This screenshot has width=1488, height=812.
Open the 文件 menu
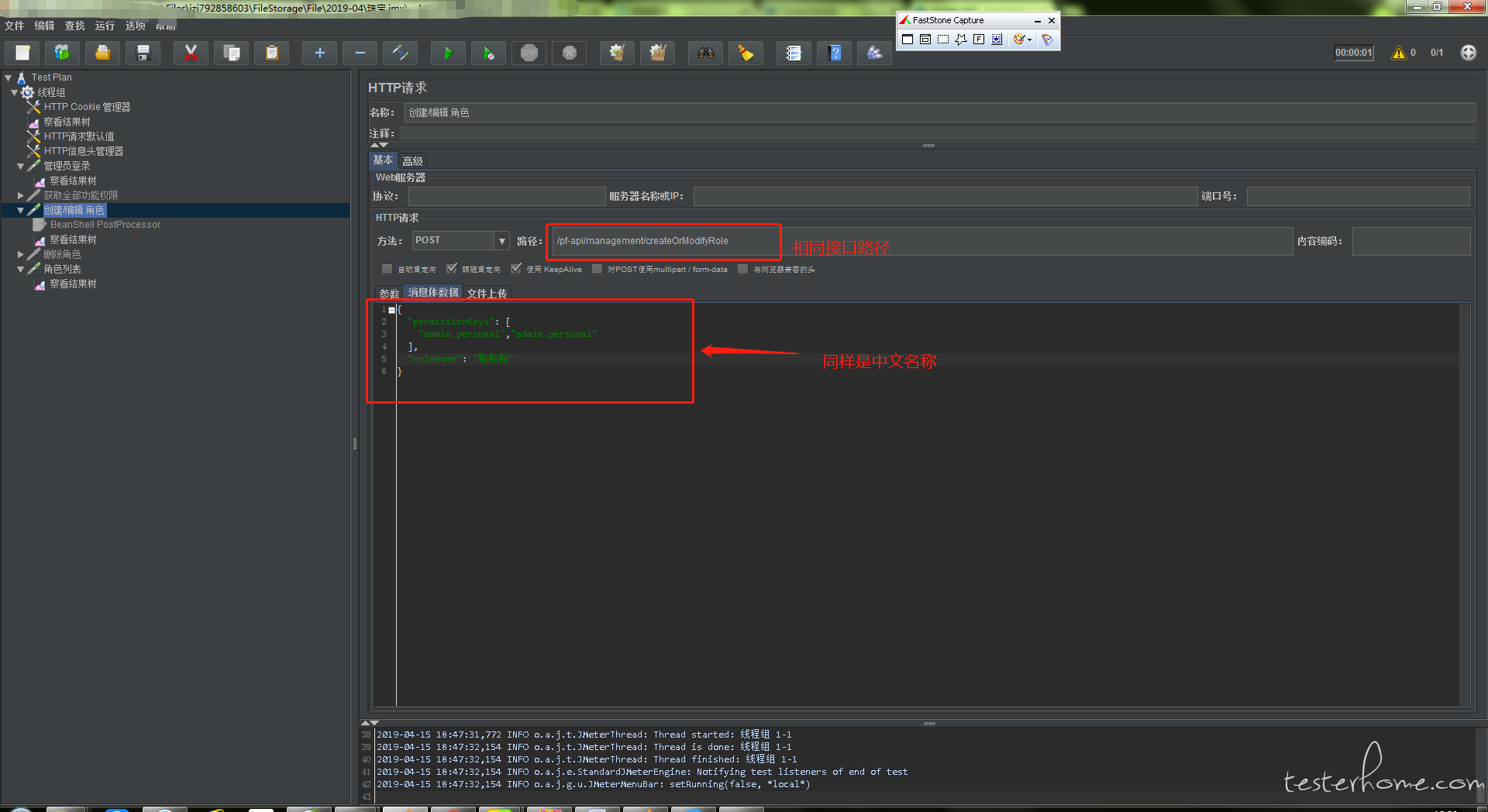(14, 26)
